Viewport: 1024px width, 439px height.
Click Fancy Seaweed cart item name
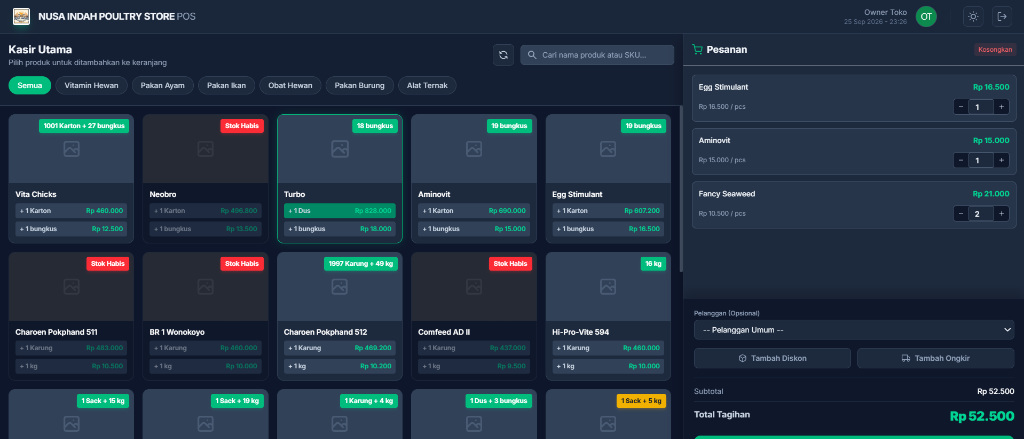click(x=726, y=194)
